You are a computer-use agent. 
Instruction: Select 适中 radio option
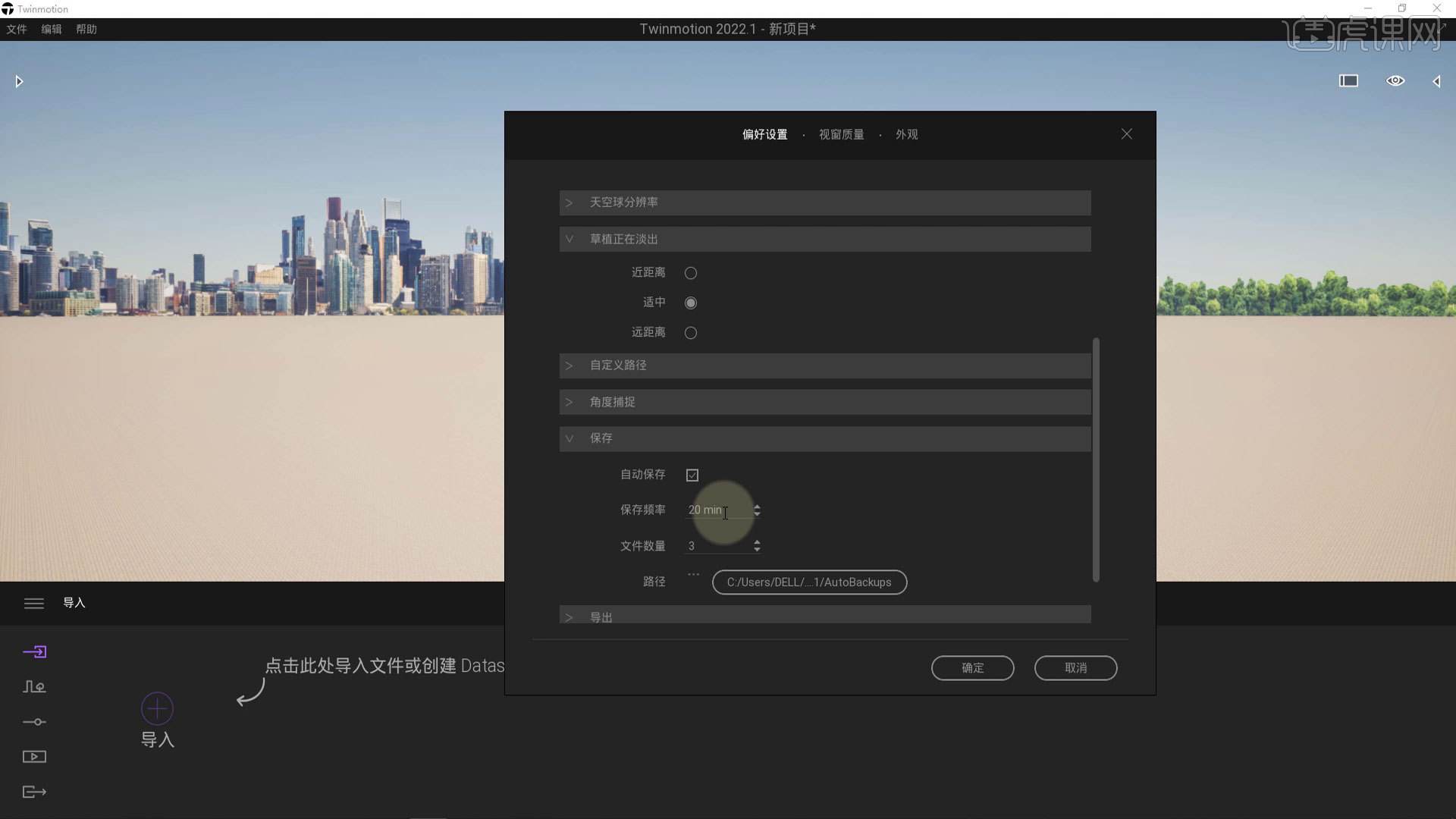coord(691,303)
